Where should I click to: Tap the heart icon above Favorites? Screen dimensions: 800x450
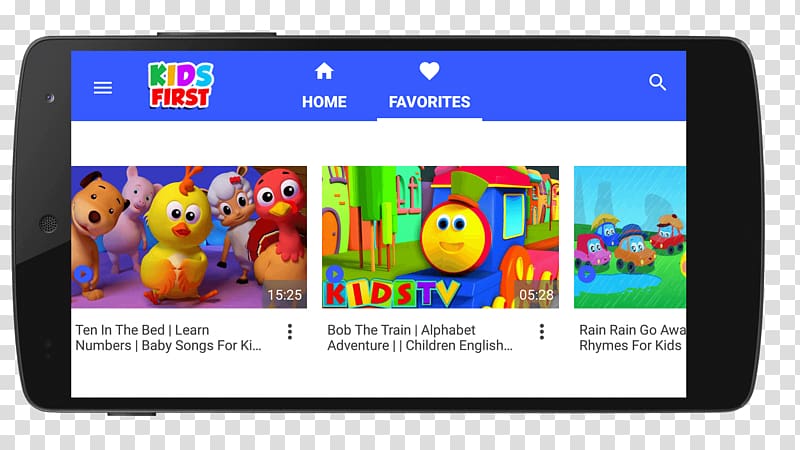[429, 71]
